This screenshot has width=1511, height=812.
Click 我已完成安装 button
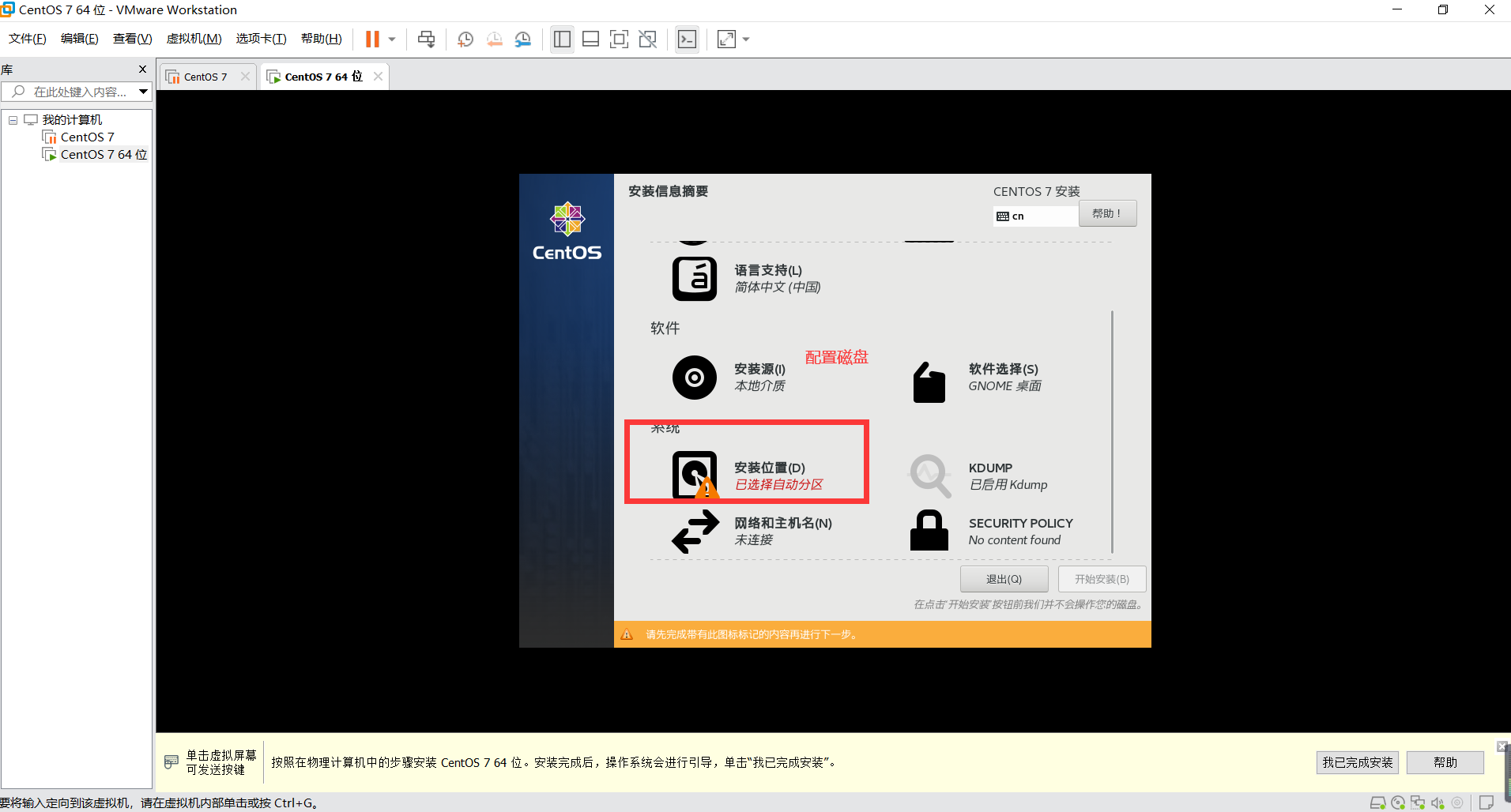[1358, 762]
